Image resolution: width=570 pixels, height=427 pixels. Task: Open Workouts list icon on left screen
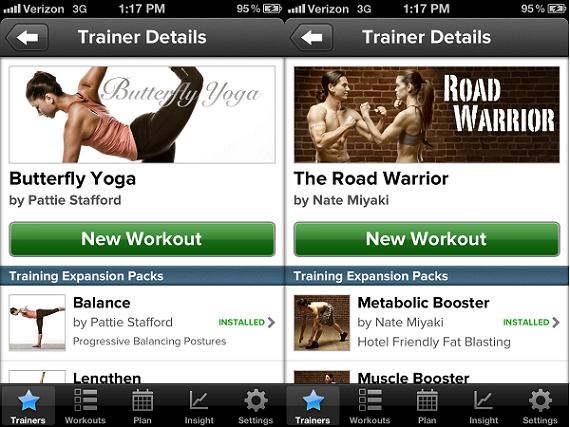[x=85, y=400]
